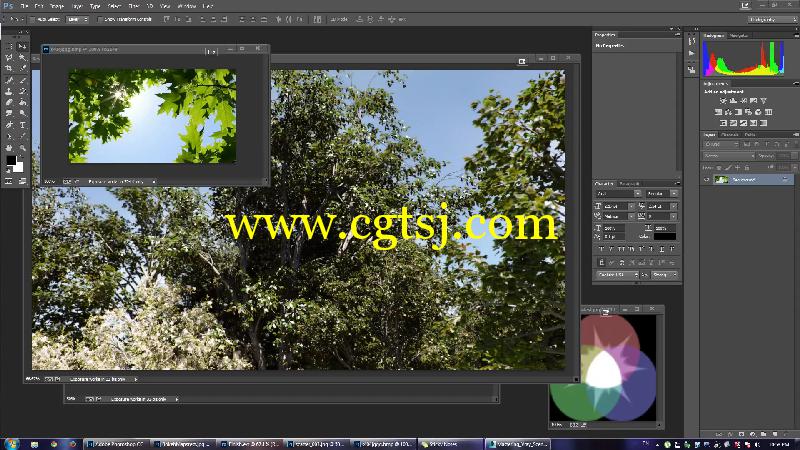Image resolution: width=800 pixels, height=450 pixels.
Task: Add Photo Filter adjustment icon
Action: 748,112
